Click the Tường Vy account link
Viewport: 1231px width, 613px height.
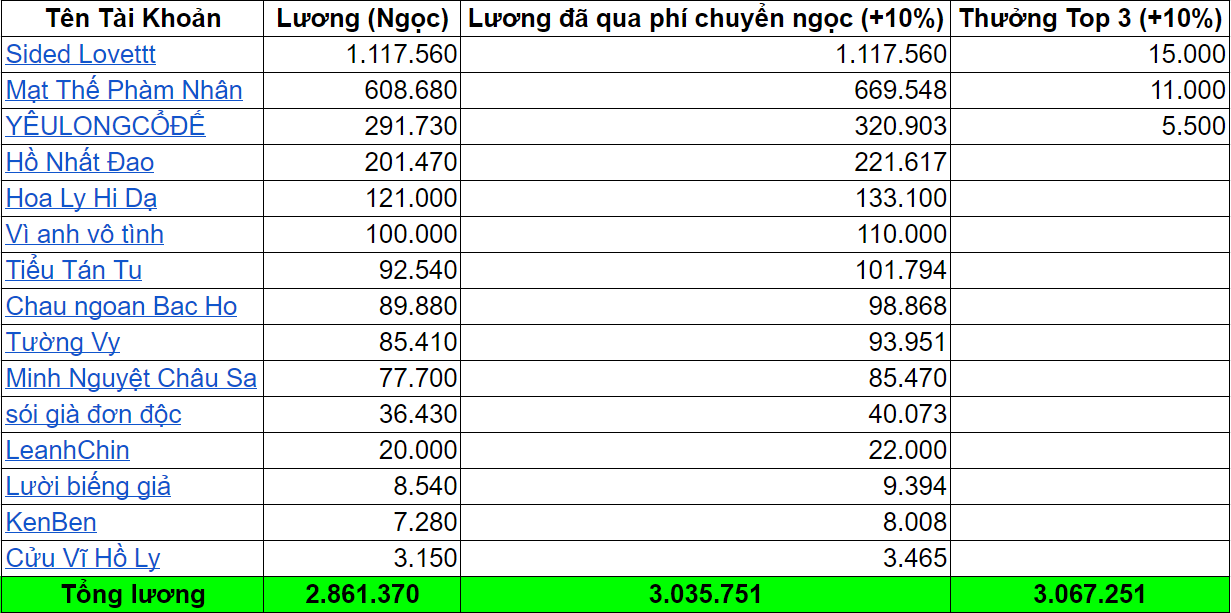coord(62,342)
